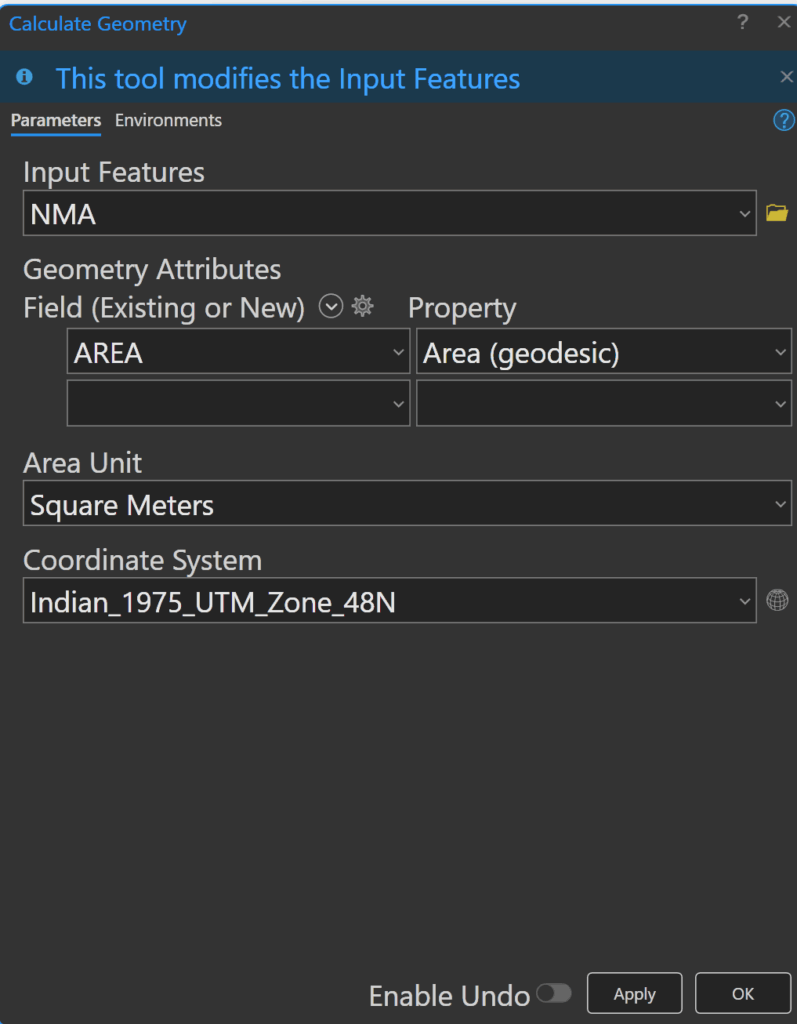Expand the Square Meters area unit dropdown
Screen dimensions: 797x1024
coord(779,505)
